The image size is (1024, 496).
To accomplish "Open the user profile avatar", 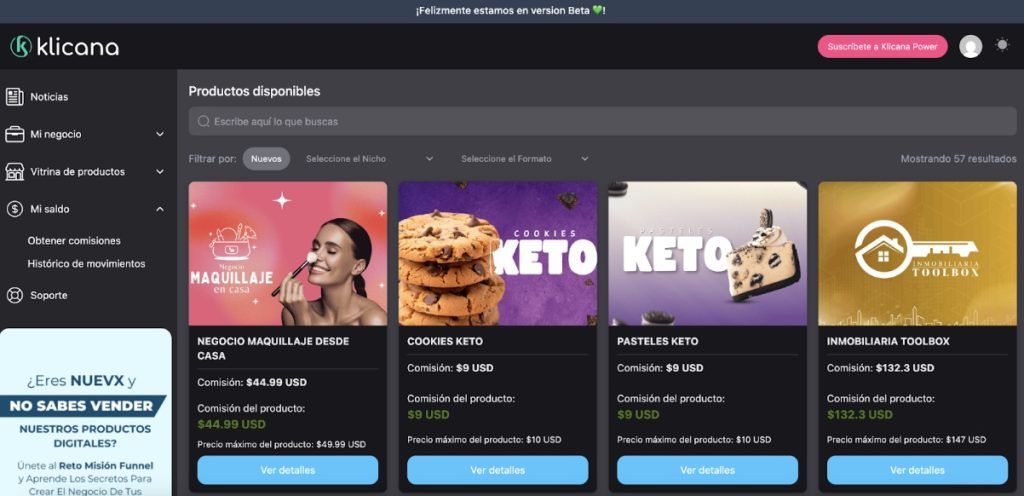I will point(970,46).
